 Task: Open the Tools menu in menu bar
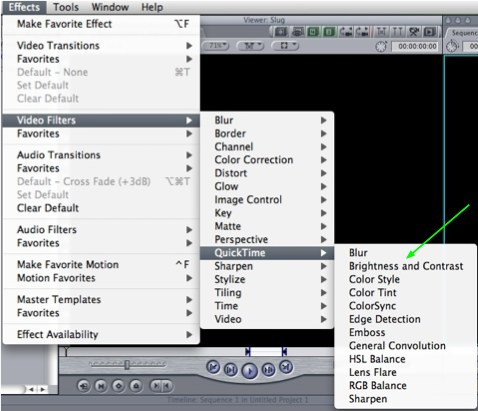pos(66,7)
